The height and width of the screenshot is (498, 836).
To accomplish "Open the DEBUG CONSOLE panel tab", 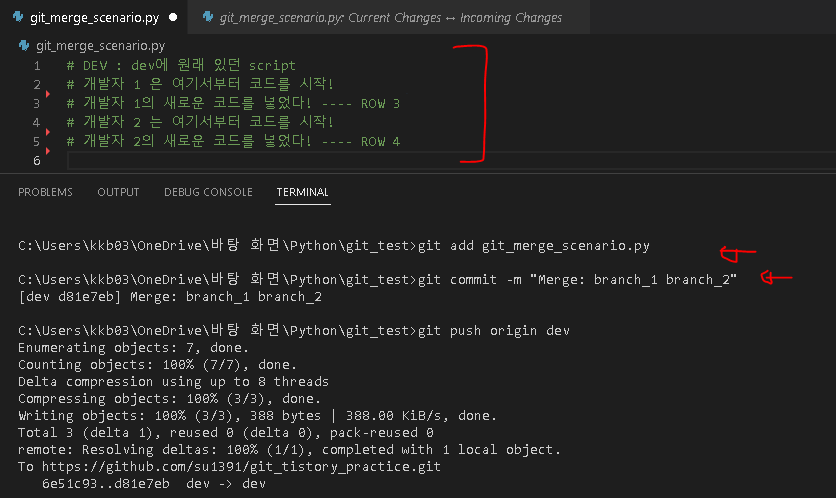I will [x=208, y=192].
